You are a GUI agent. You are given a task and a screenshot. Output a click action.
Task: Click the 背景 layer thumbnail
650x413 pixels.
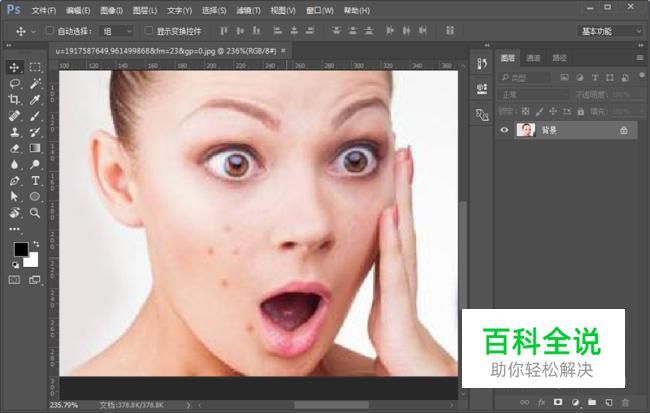tap(525, 130)
